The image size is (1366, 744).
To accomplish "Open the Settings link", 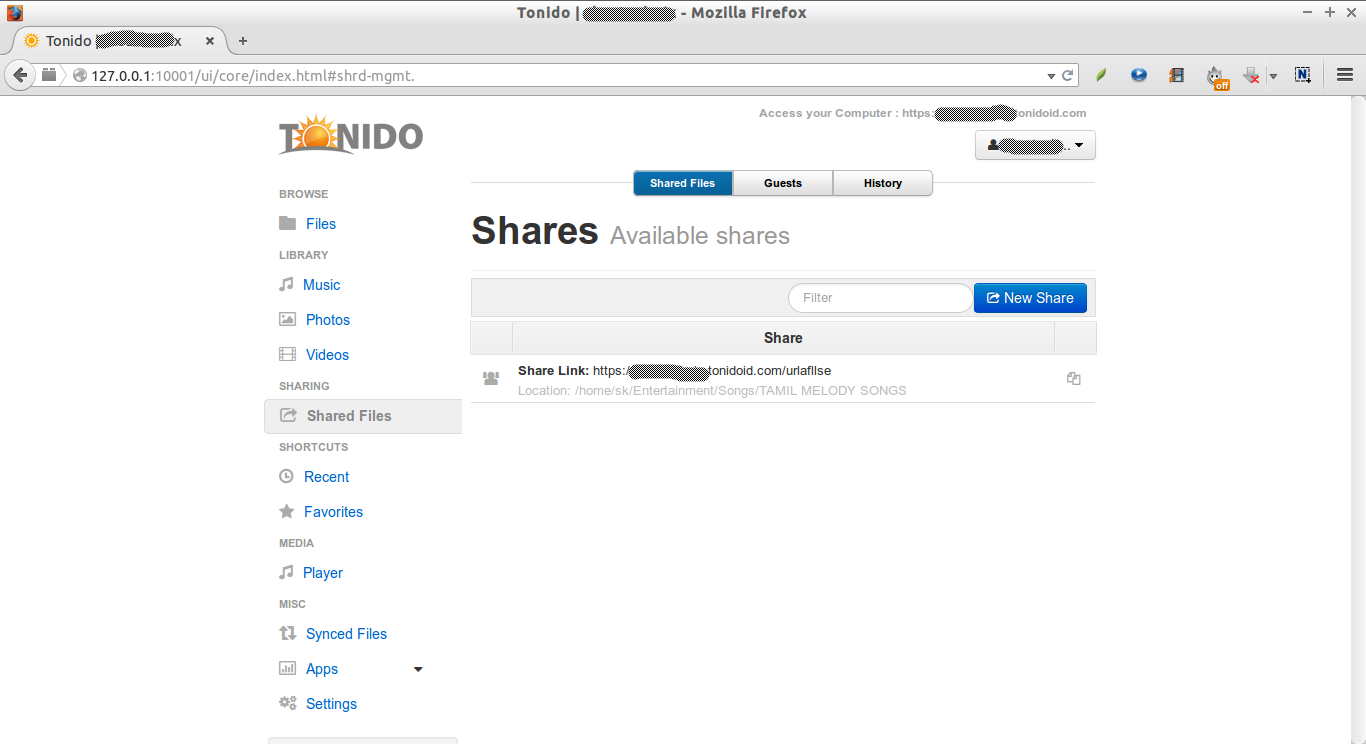I will coord(331,704).
